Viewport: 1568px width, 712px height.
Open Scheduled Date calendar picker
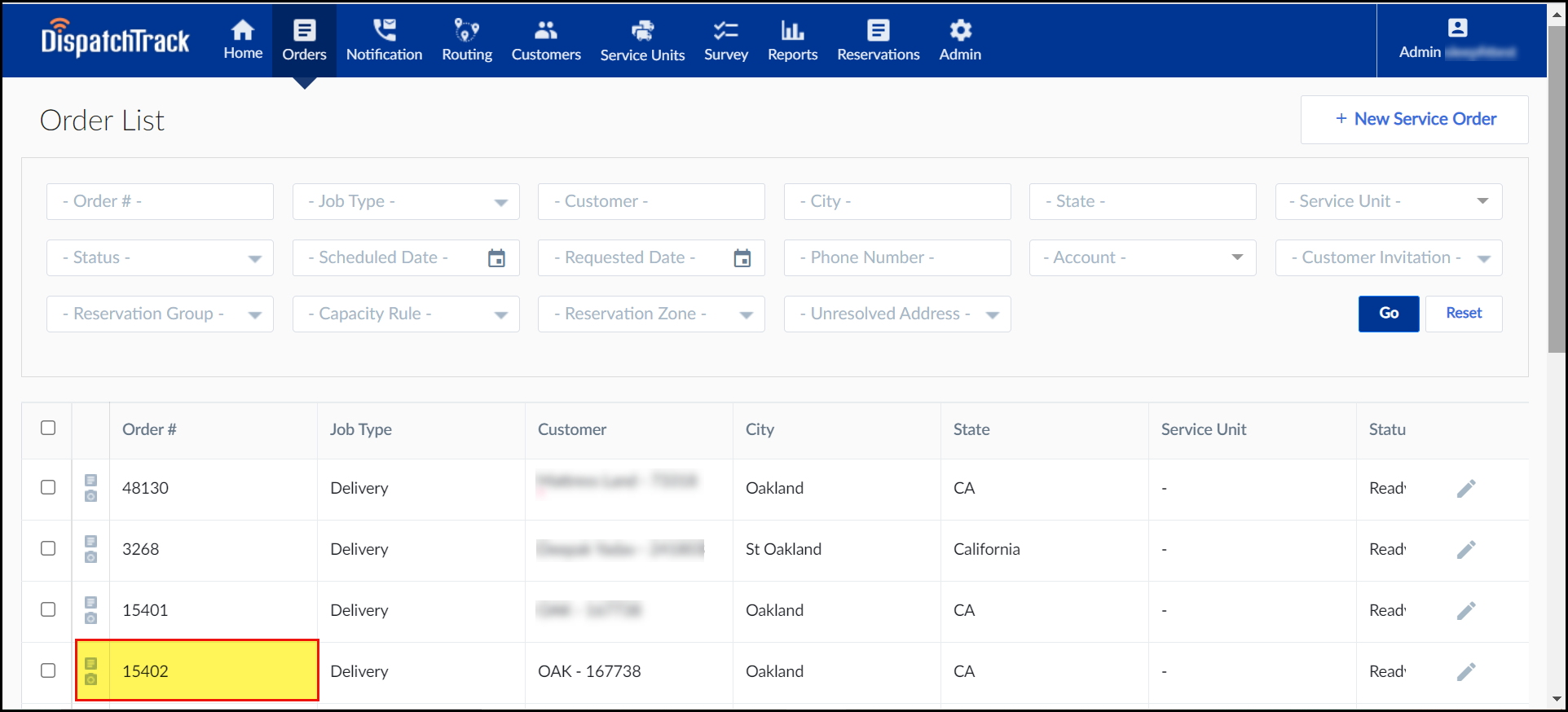[496, 258]
